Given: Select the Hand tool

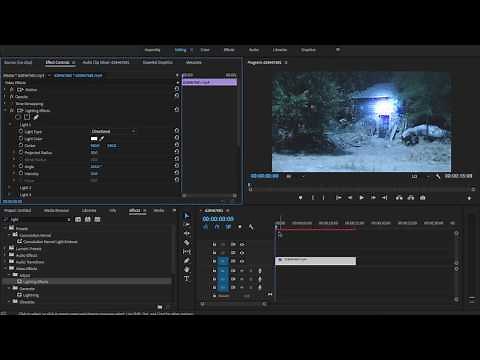Looking at the screenshot, I should (x=187, y=269).
